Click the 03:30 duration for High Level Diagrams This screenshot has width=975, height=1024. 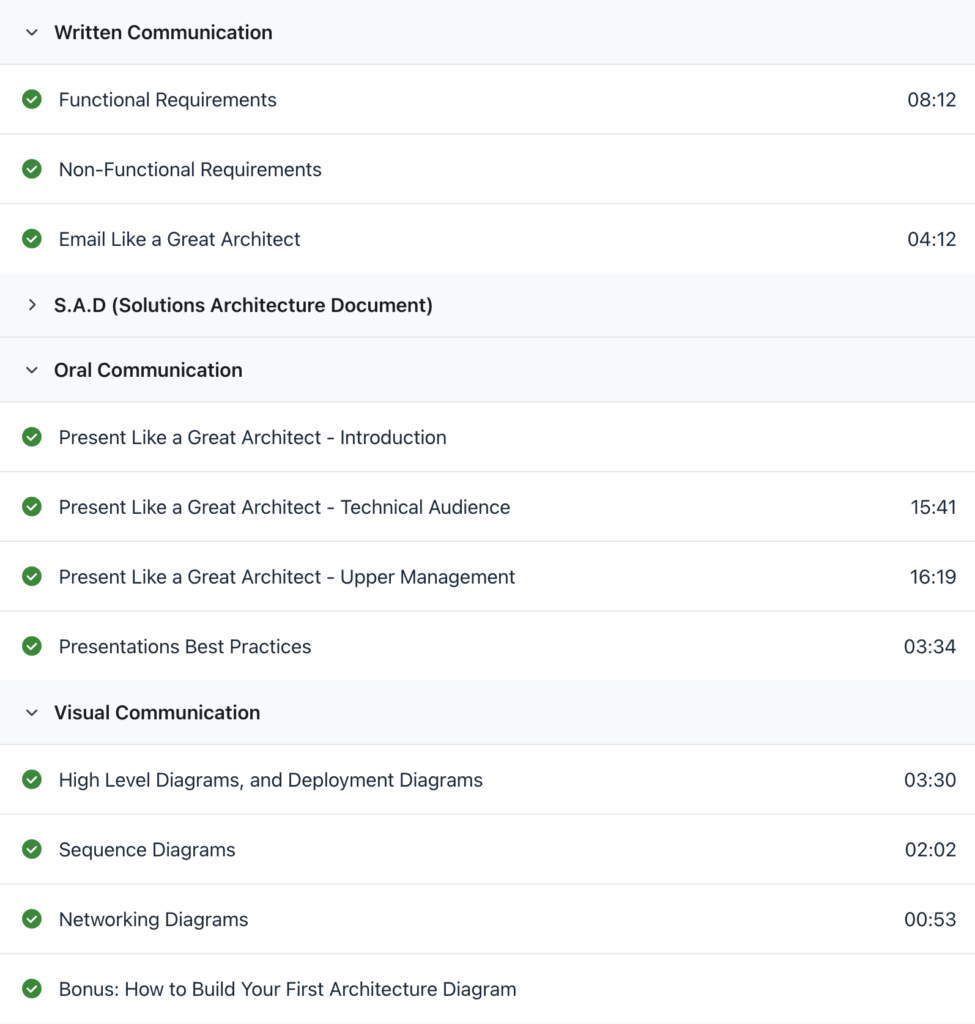(x=930, y=780)
